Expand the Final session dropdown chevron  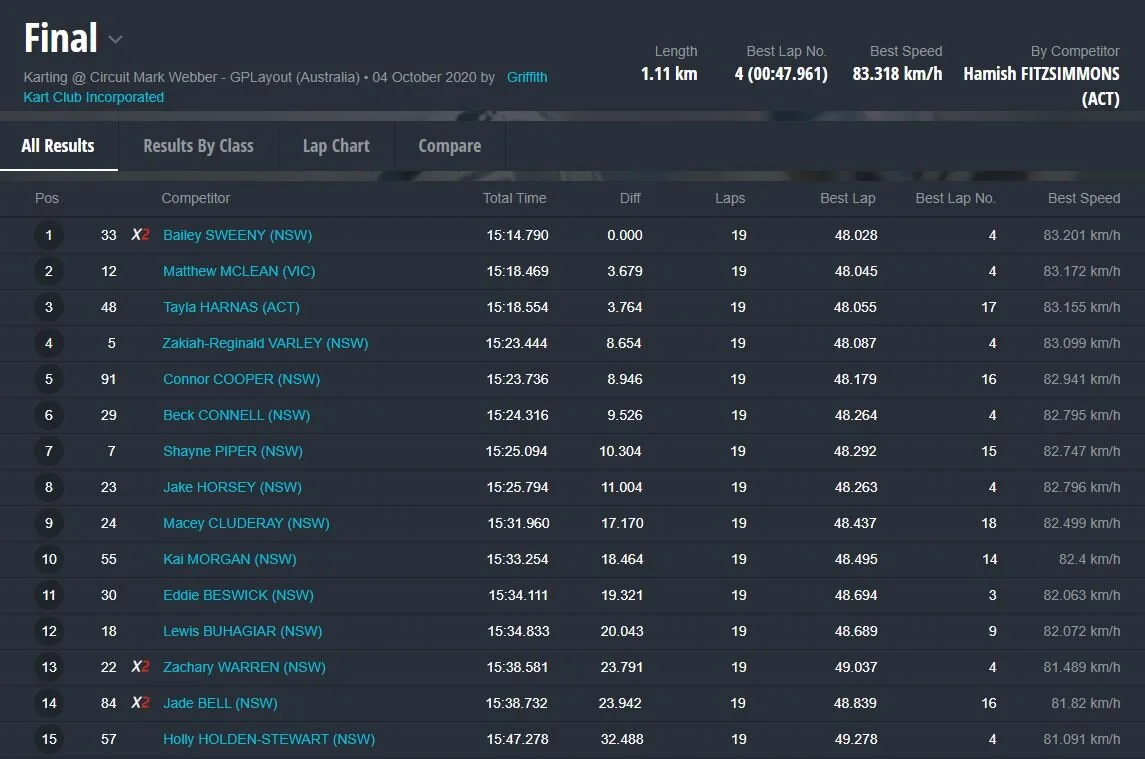click(115, 39)
